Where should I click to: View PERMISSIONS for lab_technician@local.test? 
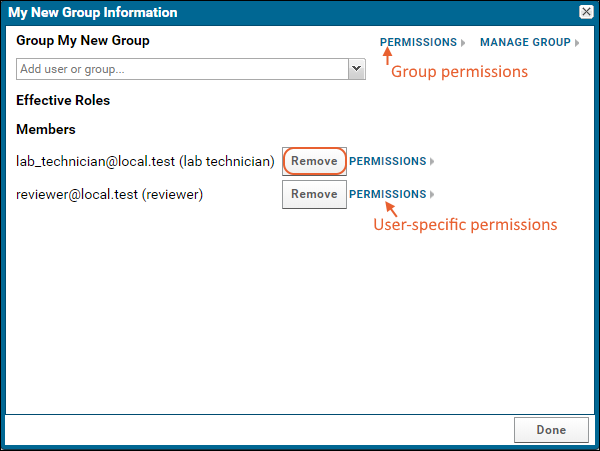click(x=388, y=161)
